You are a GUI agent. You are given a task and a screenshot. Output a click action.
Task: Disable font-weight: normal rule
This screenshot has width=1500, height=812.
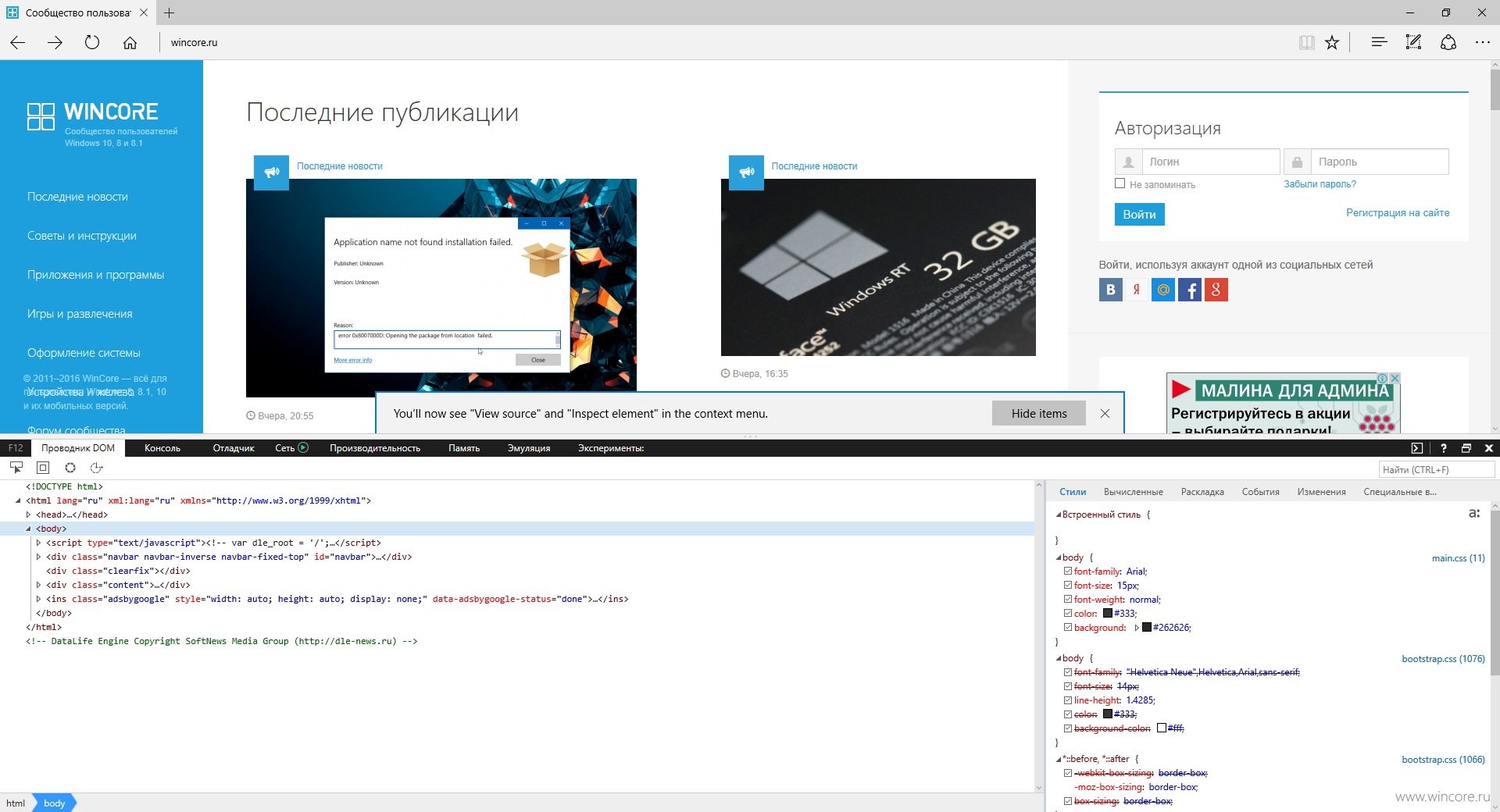1068,600
